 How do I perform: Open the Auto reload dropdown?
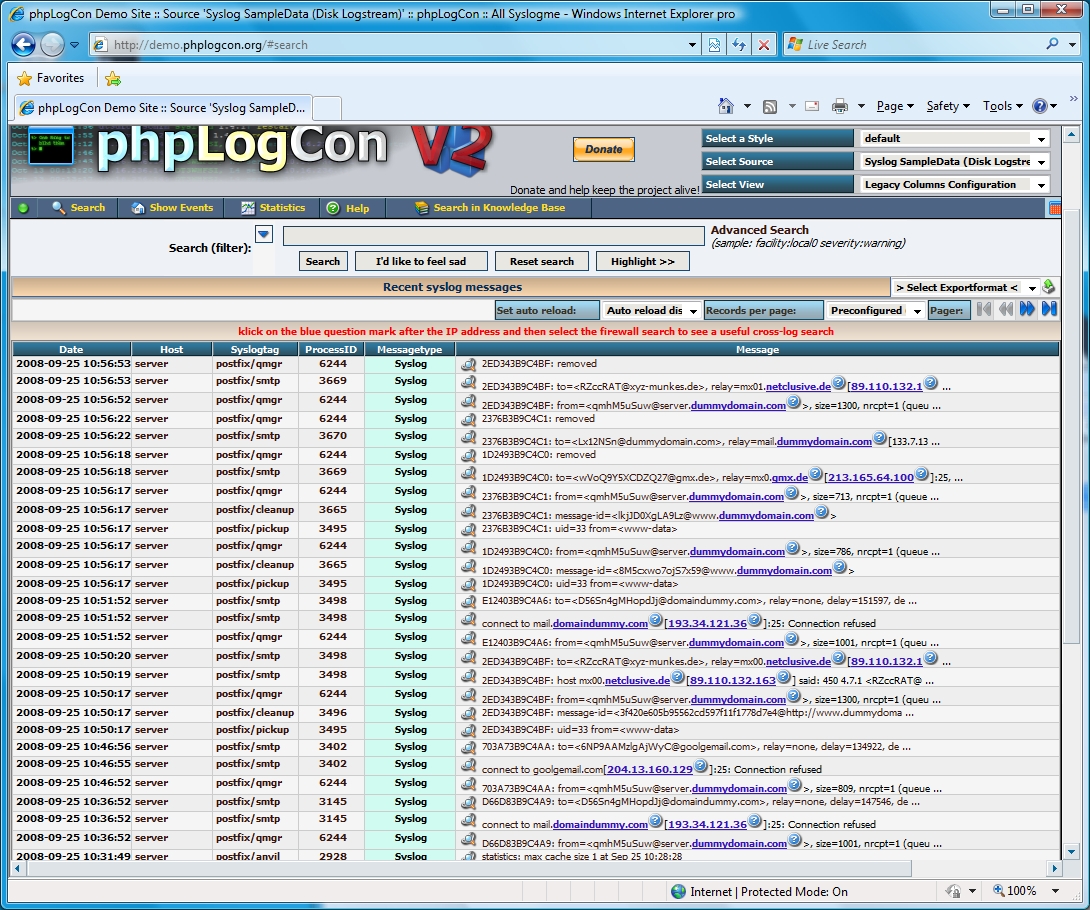coord(651,310)
